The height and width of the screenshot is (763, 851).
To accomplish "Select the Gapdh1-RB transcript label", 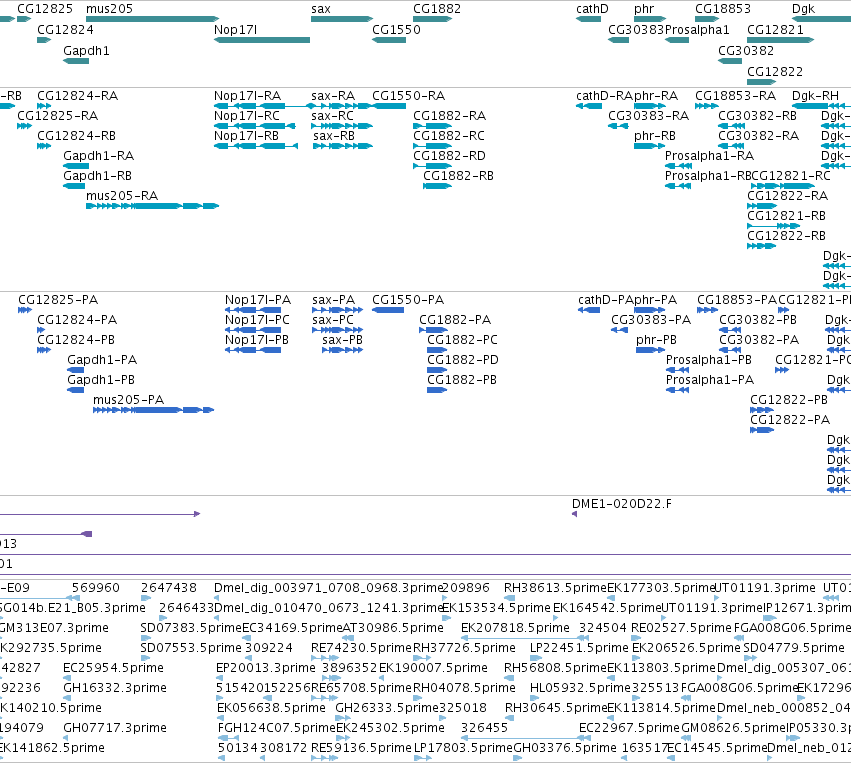I will pyautogui.click(x=97, y=176).
